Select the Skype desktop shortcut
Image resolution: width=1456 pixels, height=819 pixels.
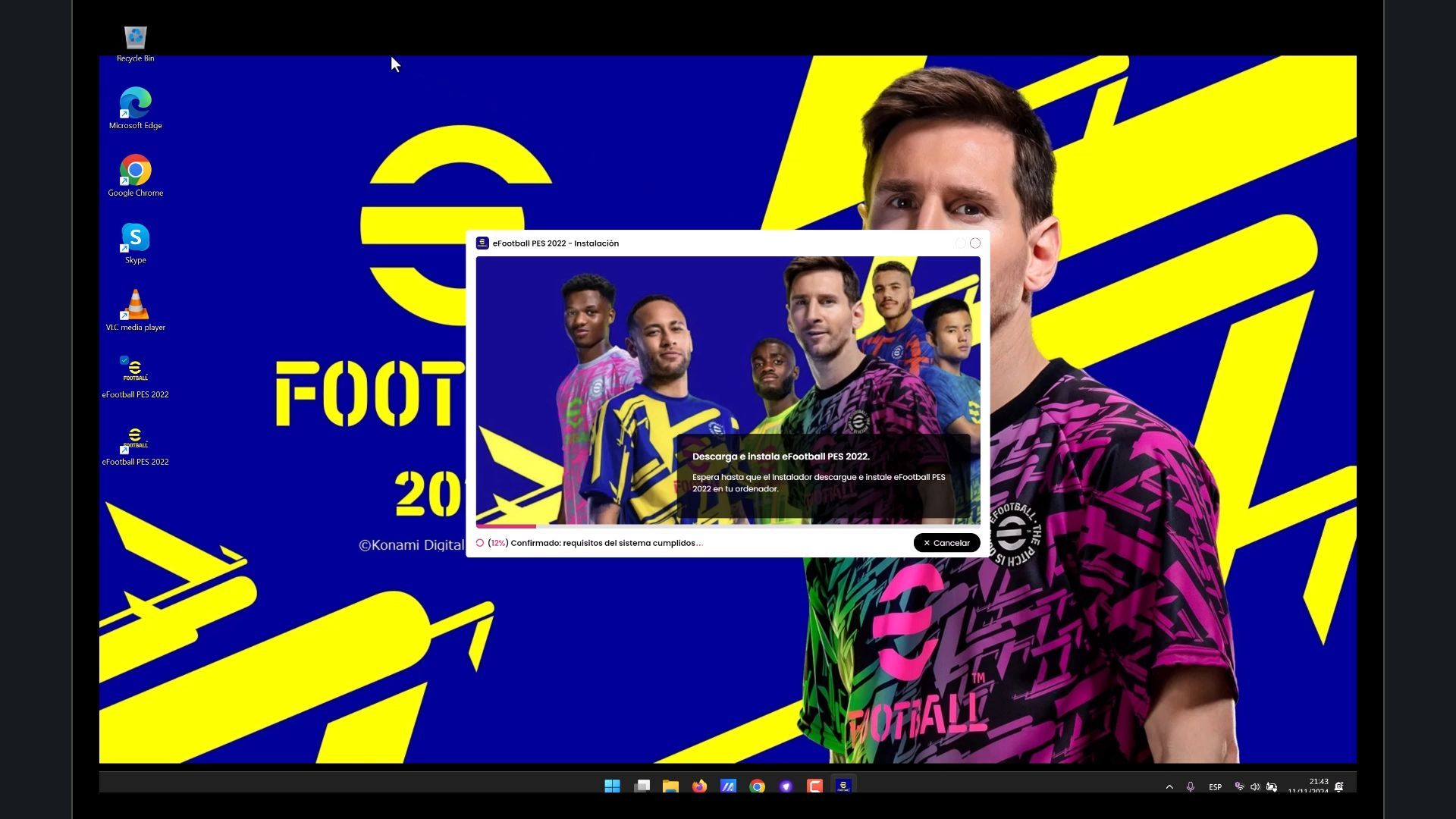pyautogui.click(x=136, y=243)
